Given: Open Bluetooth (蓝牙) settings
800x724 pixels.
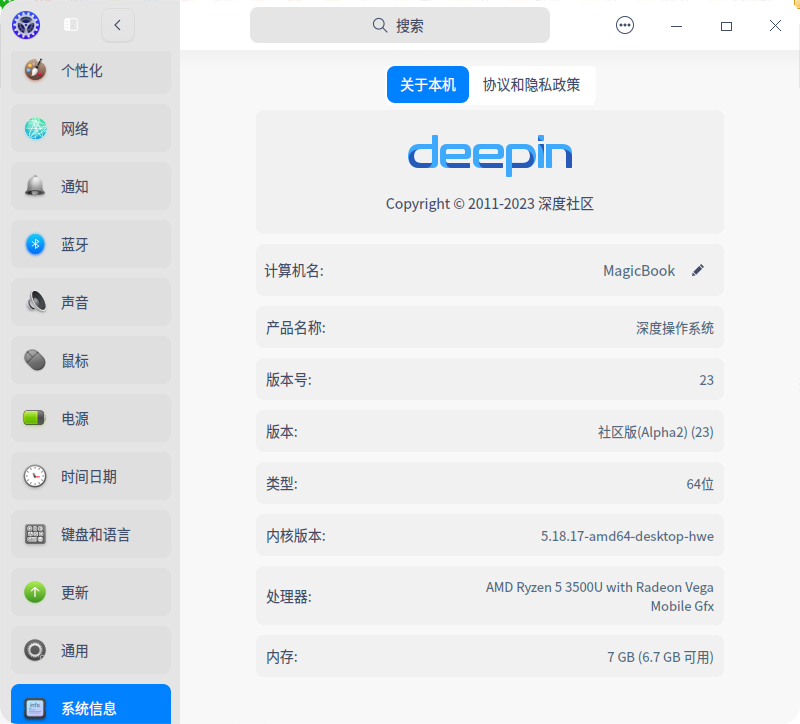Looking at the screenshot, I should [91, 244].
